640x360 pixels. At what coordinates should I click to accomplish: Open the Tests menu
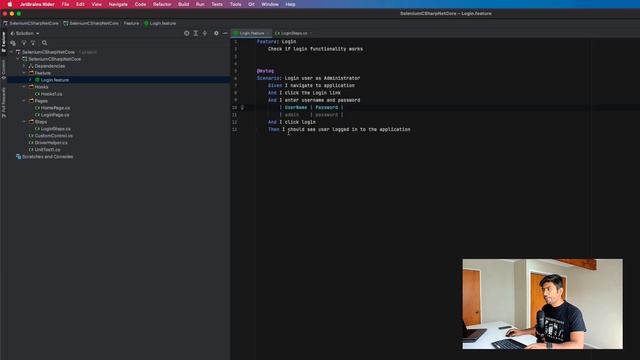coord(217,4)
